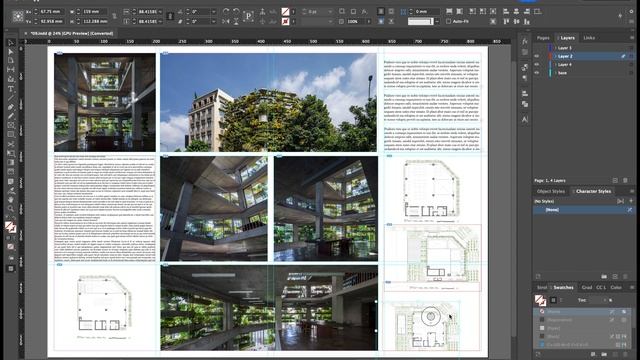Image resolution: width=640 pixels, height=360 pixels.
Task: Click the rotate 90° clockwise icon
Action: 226,11
